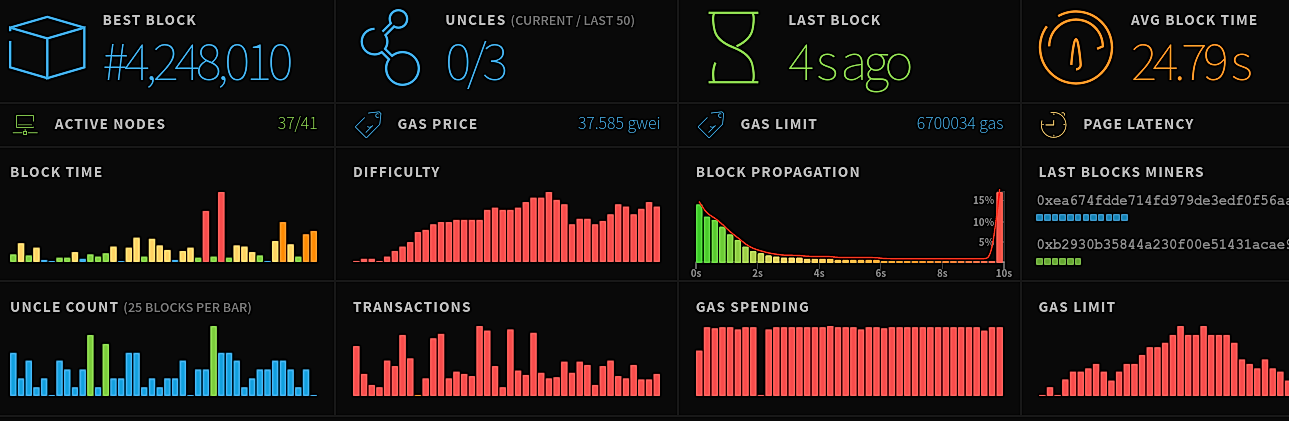This screenshot has height=421, width=1289.
Task: Click the orange gauge Avg Block Time icon
Action: click(x=1078, y=48)
